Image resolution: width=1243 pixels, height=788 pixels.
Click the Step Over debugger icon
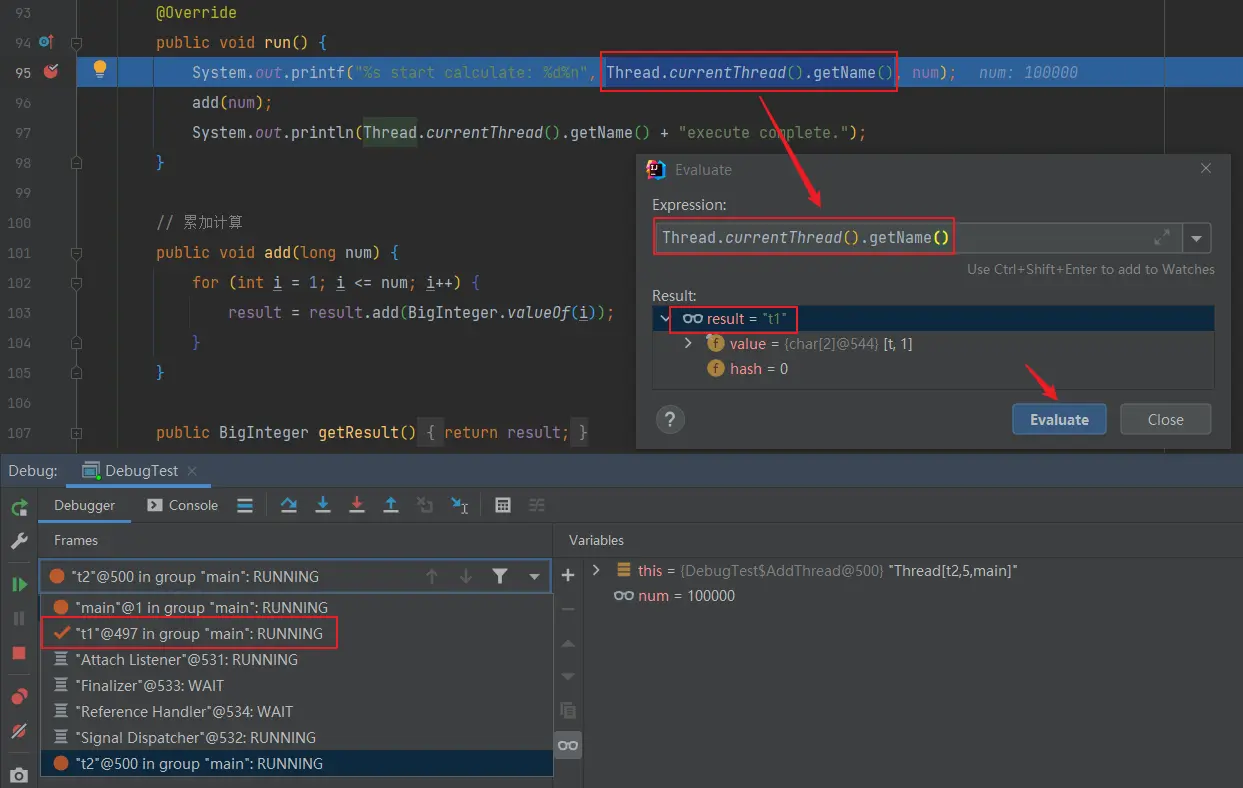point(289,505)
